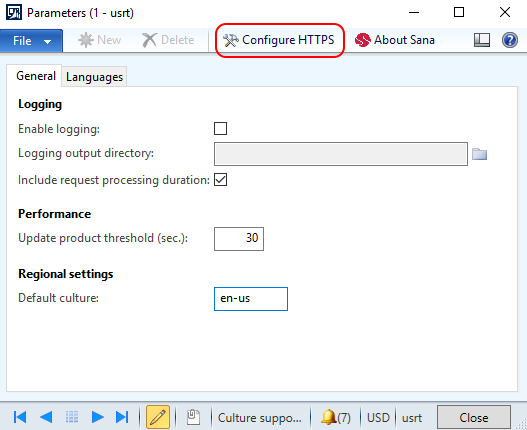Screen dimensions: 527x430
Task: Select the General tab
Action: pos(36,76)
